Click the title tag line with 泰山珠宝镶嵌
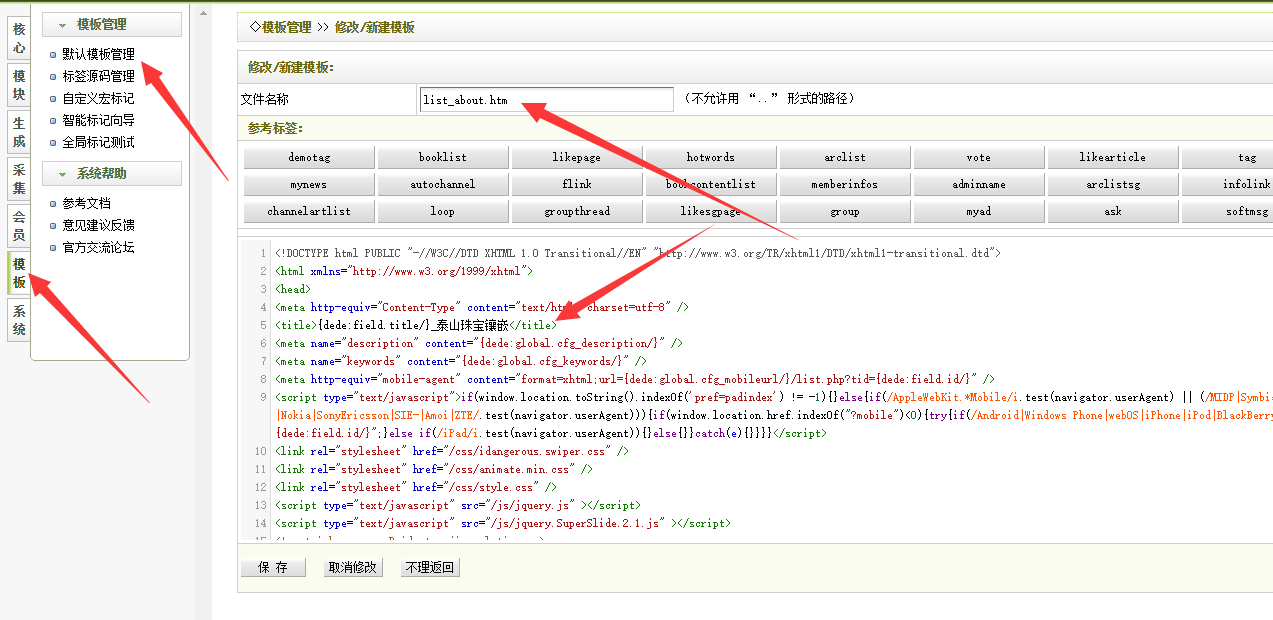This screenshot has height=620, width=1273. 415,325
